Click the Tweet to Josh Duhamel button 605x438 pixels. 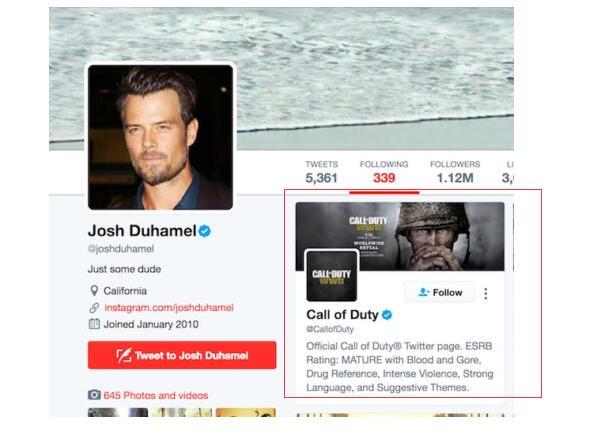[x=182, y=355]
